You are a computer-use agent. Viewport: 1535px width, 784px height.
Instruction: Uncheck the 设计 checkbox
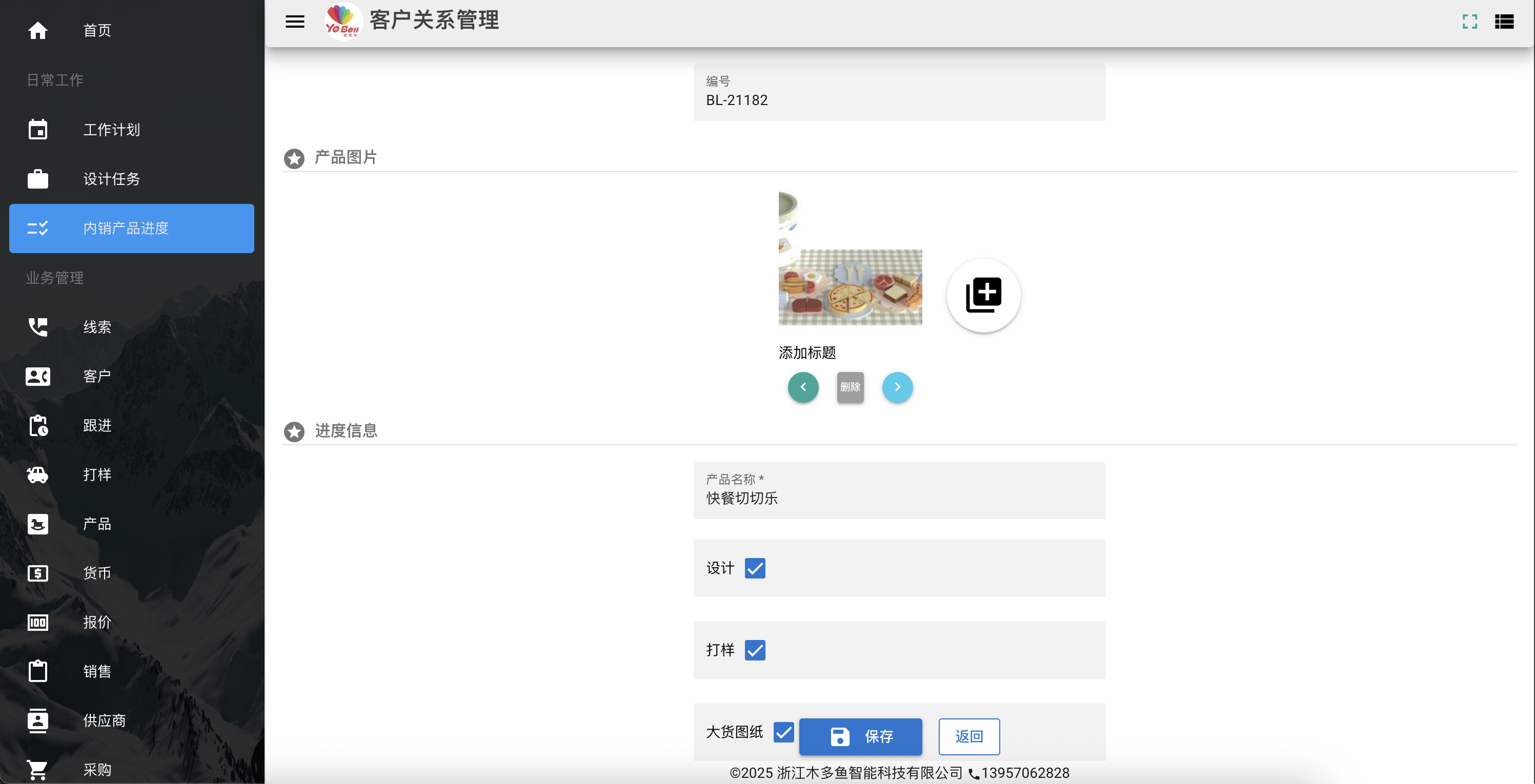point(755,568)
